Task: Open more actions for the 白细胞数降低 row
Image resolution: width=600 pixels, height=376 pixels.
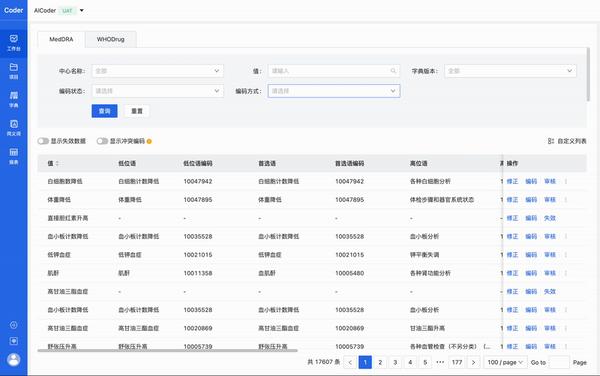Action: tap(566, 181)
